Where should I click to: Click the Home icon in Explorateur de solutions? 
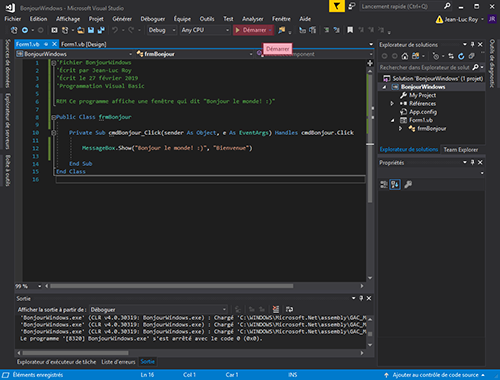point(405,56)
